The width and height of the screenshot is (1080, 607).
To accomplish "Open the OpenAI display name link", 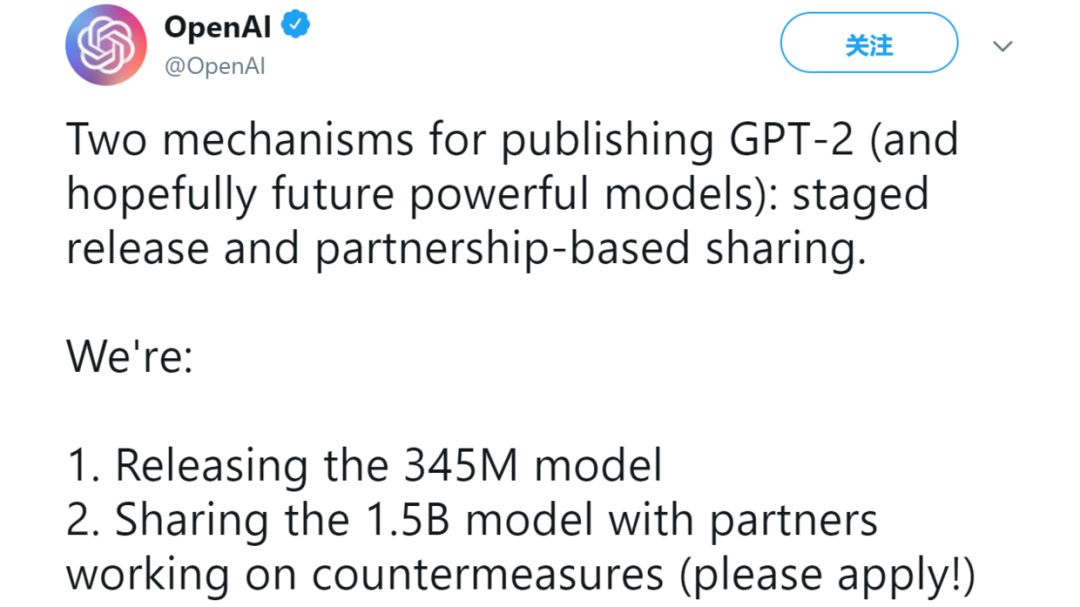I will [x=217, y=27].
